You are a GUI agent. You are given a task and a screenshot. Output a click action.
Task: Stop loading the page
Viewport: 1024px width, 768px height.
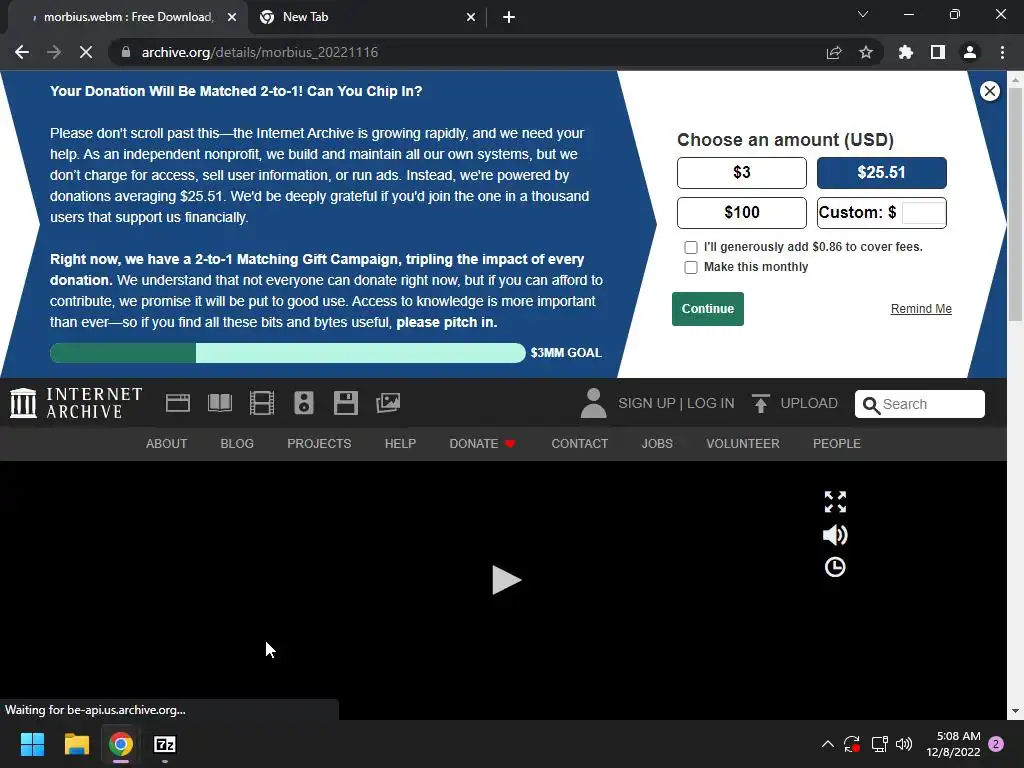point(86,52)
